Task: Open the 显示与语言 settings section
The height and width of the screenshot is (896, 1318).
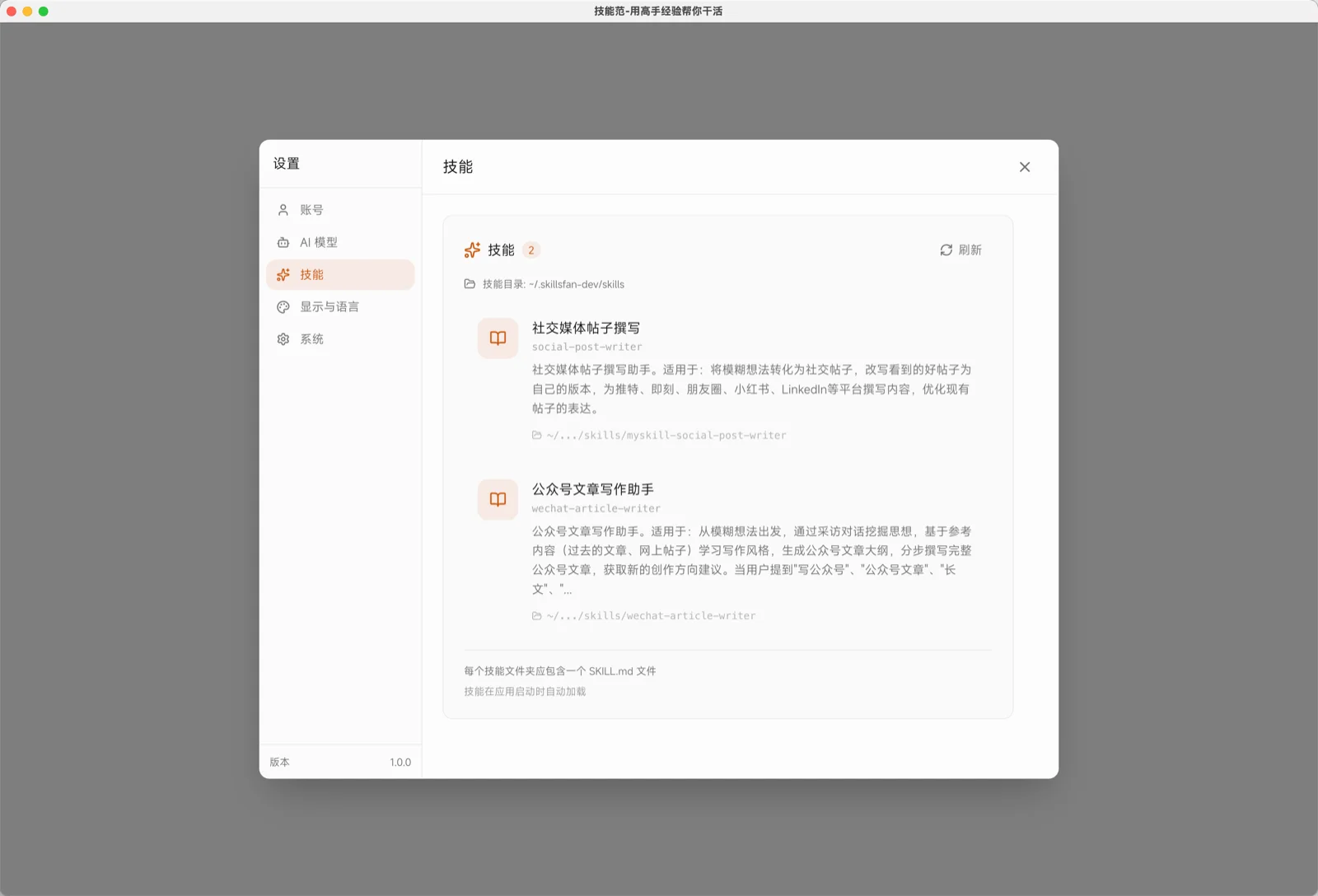Action: tap(329, 306)
